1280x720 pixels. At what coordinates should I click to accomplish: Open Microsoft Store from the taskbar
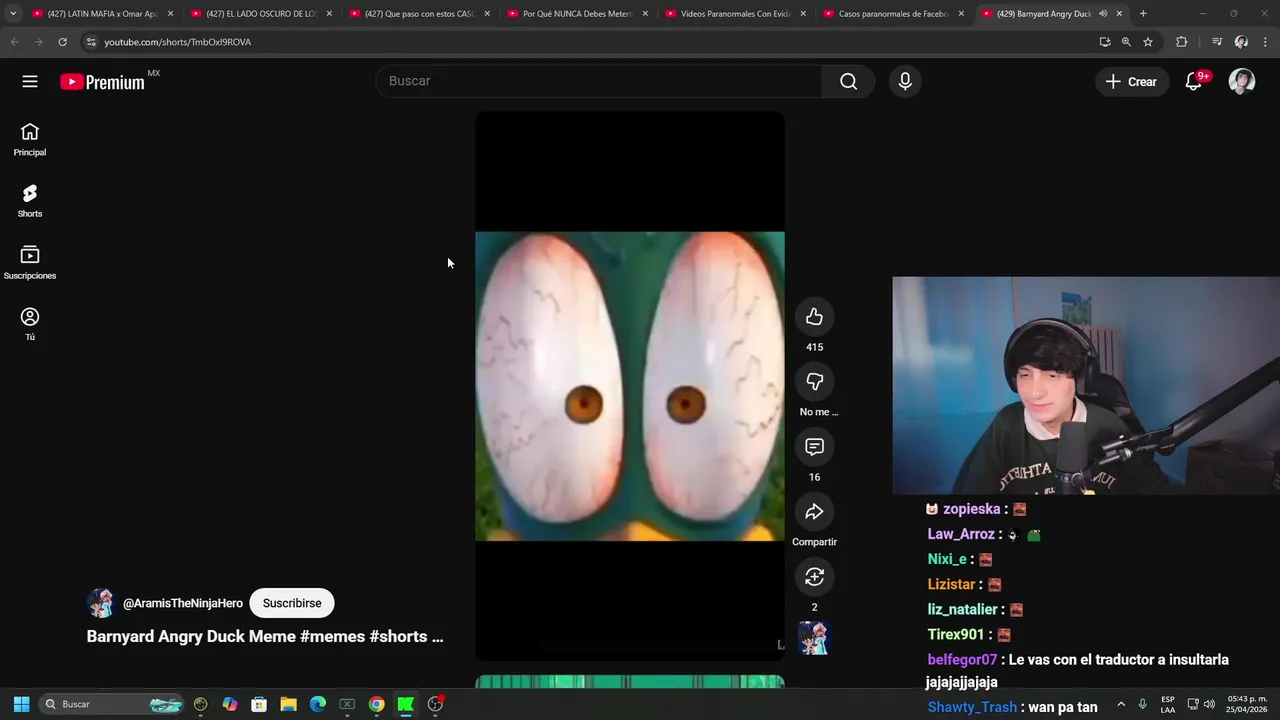259,704
